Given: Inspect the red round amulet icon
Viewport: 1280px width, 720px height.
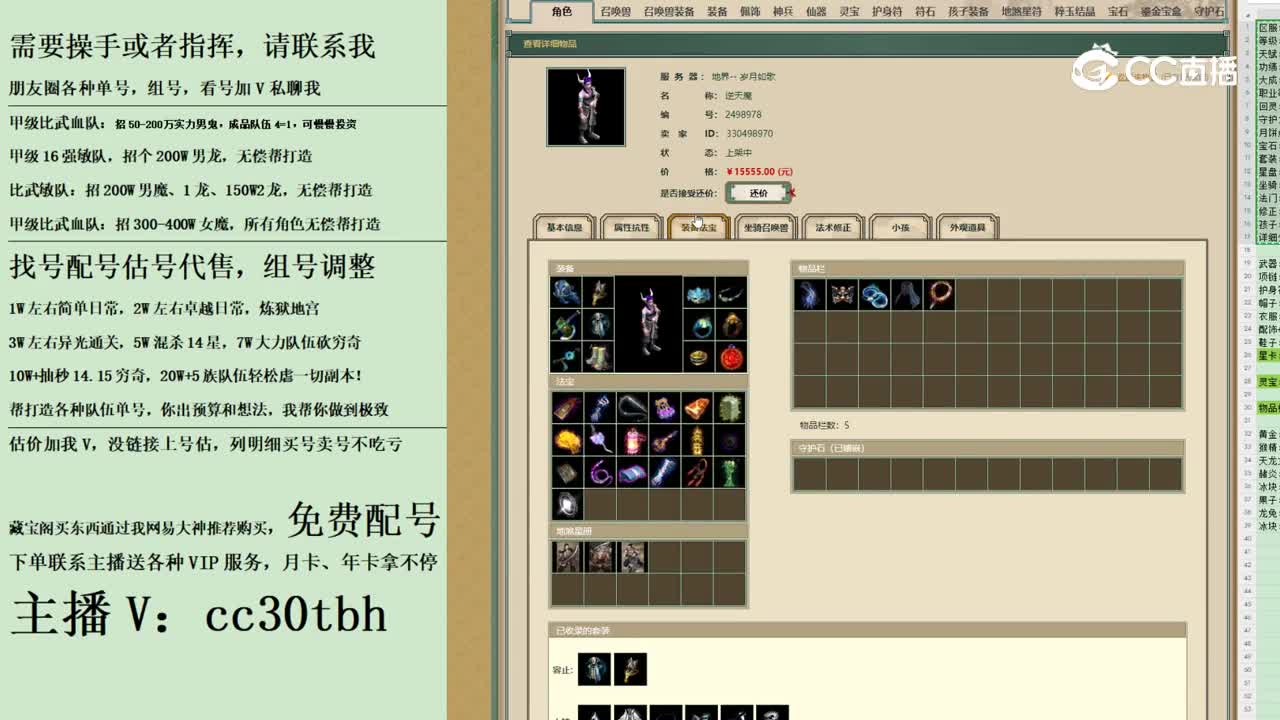Looking at the screenshot, I should point(731,357).
